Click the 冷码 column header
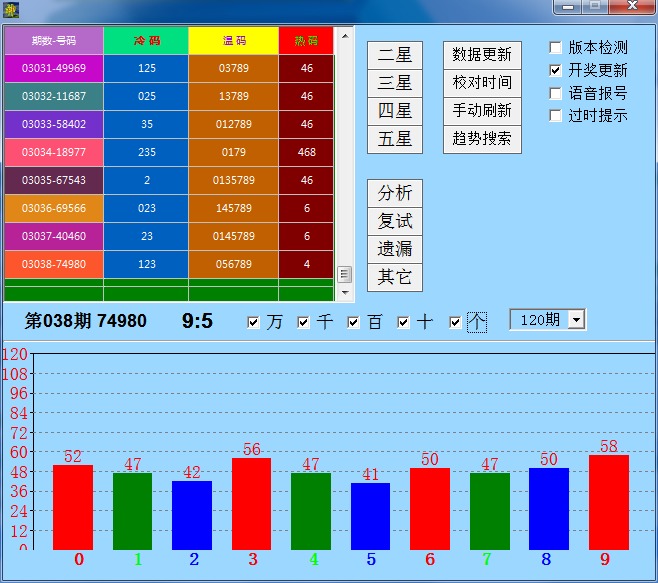 click(146, 41)
